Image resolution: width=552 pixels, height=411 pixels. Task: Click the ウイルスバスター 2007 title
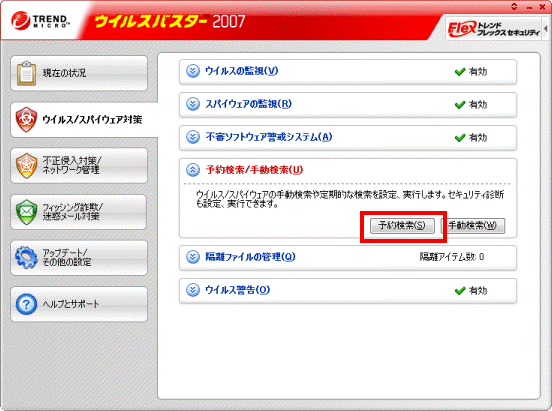click(170, 21)
